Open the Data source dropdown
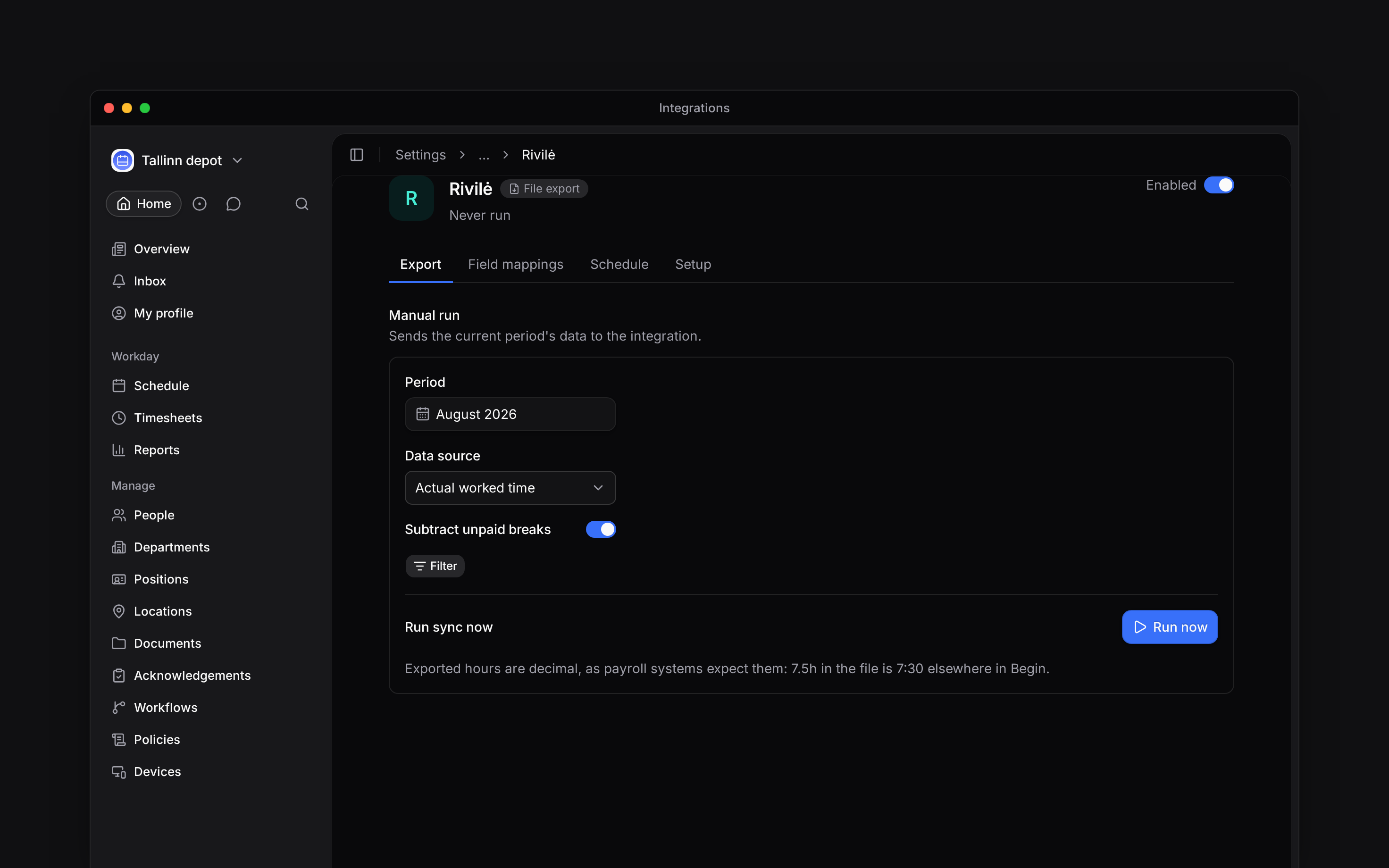1389x868 pixels. pos(510,488)
